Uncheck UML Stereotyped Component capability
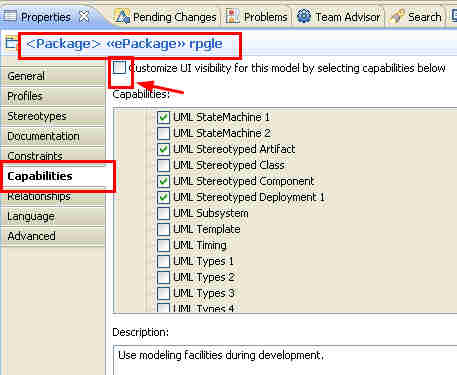 [x=163, y=181]
